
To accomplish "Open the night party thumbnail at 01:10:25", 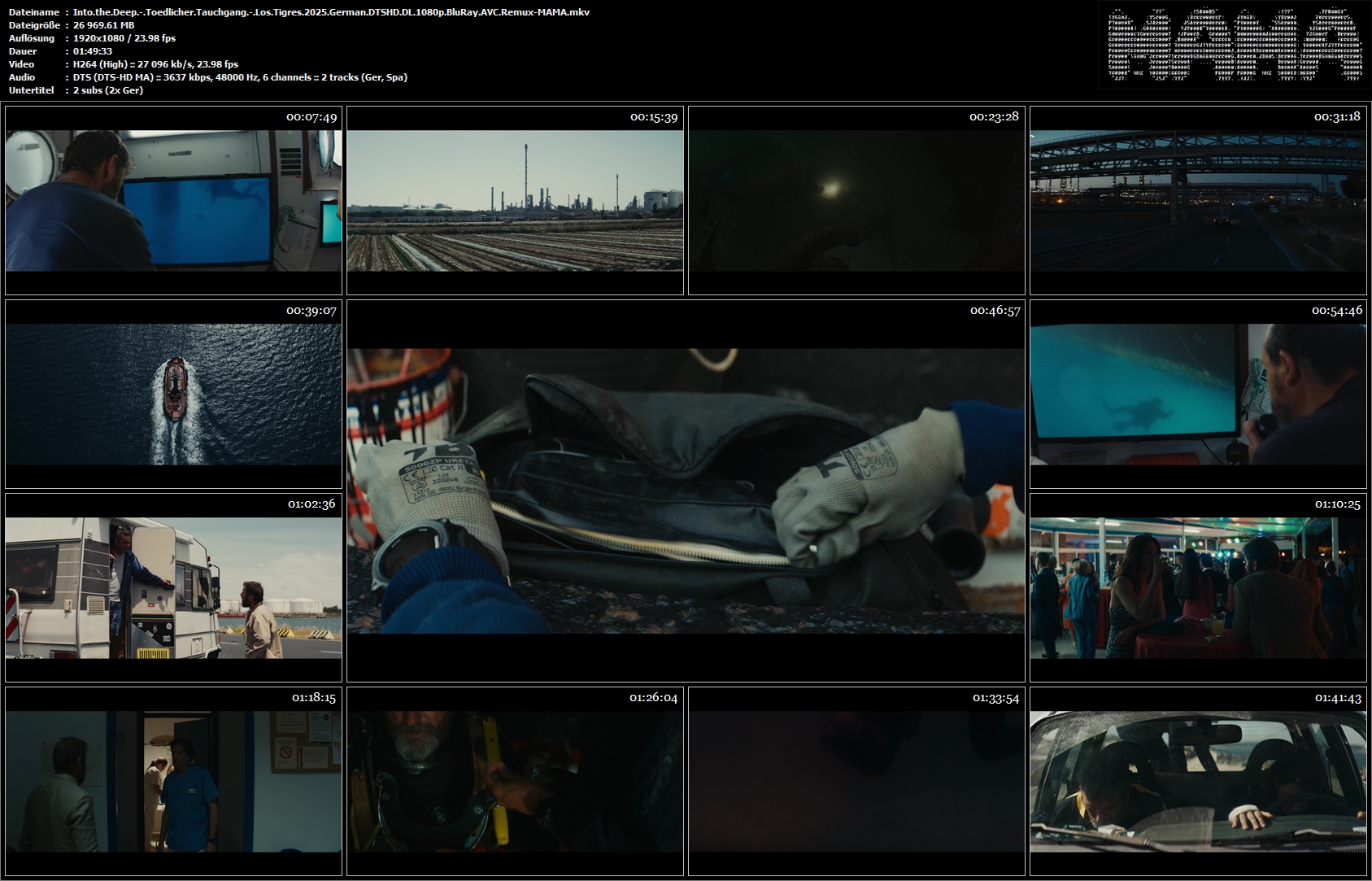I will (x=1198, y=588).
